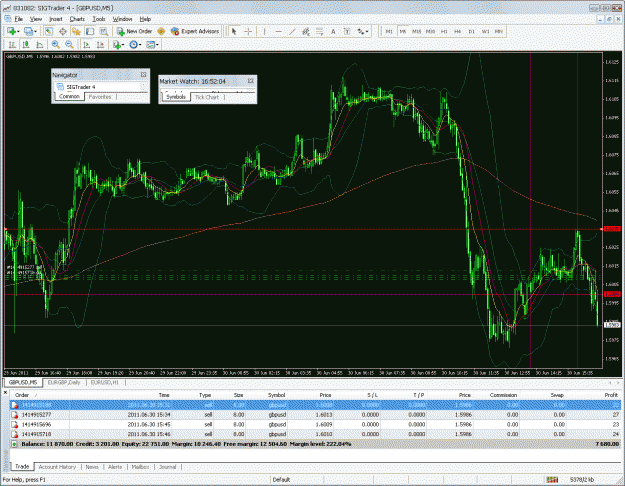This screenshot has height=486, width=625.
Task: Switch to the EURUSD,H1 chart tab
Action: pyautogui.click(x=104, y=382)
